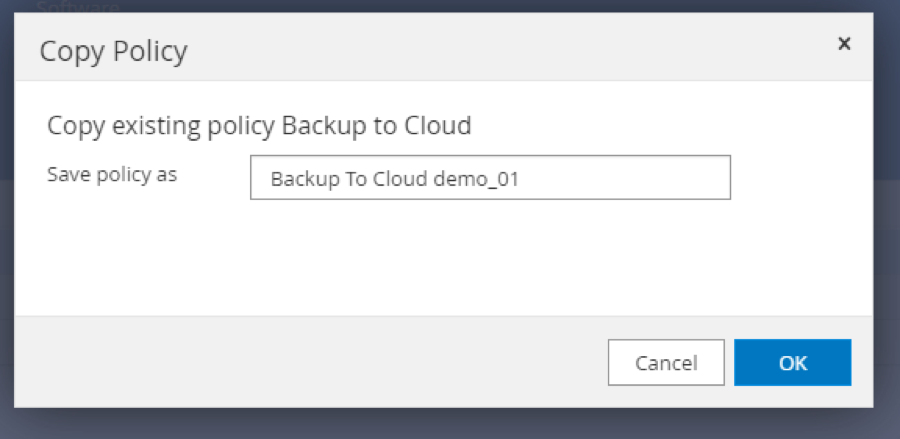Click the Copy Policy dialog title

113,50
